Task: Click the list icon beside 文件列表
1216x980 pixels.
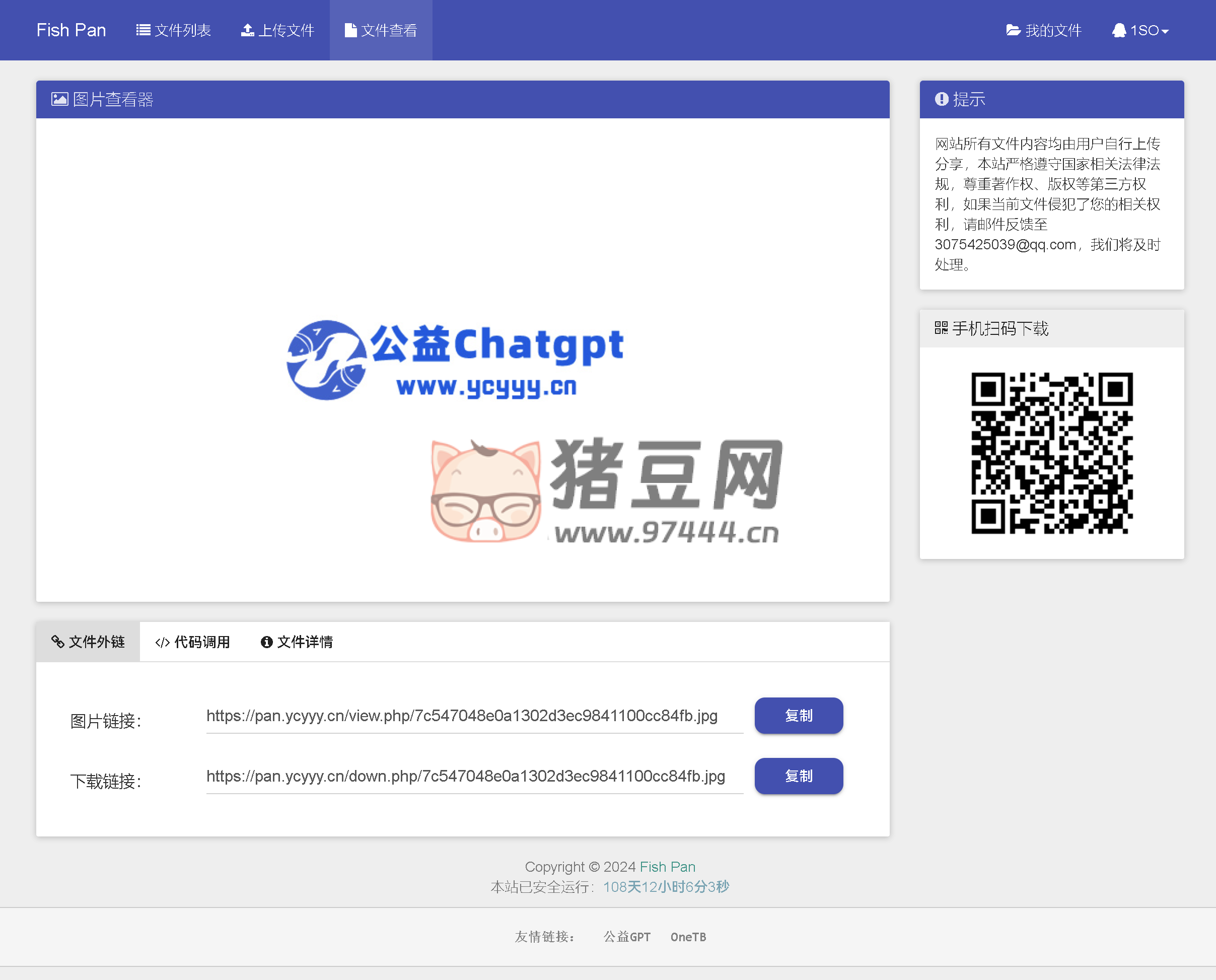Action: [x=144, y=30]
